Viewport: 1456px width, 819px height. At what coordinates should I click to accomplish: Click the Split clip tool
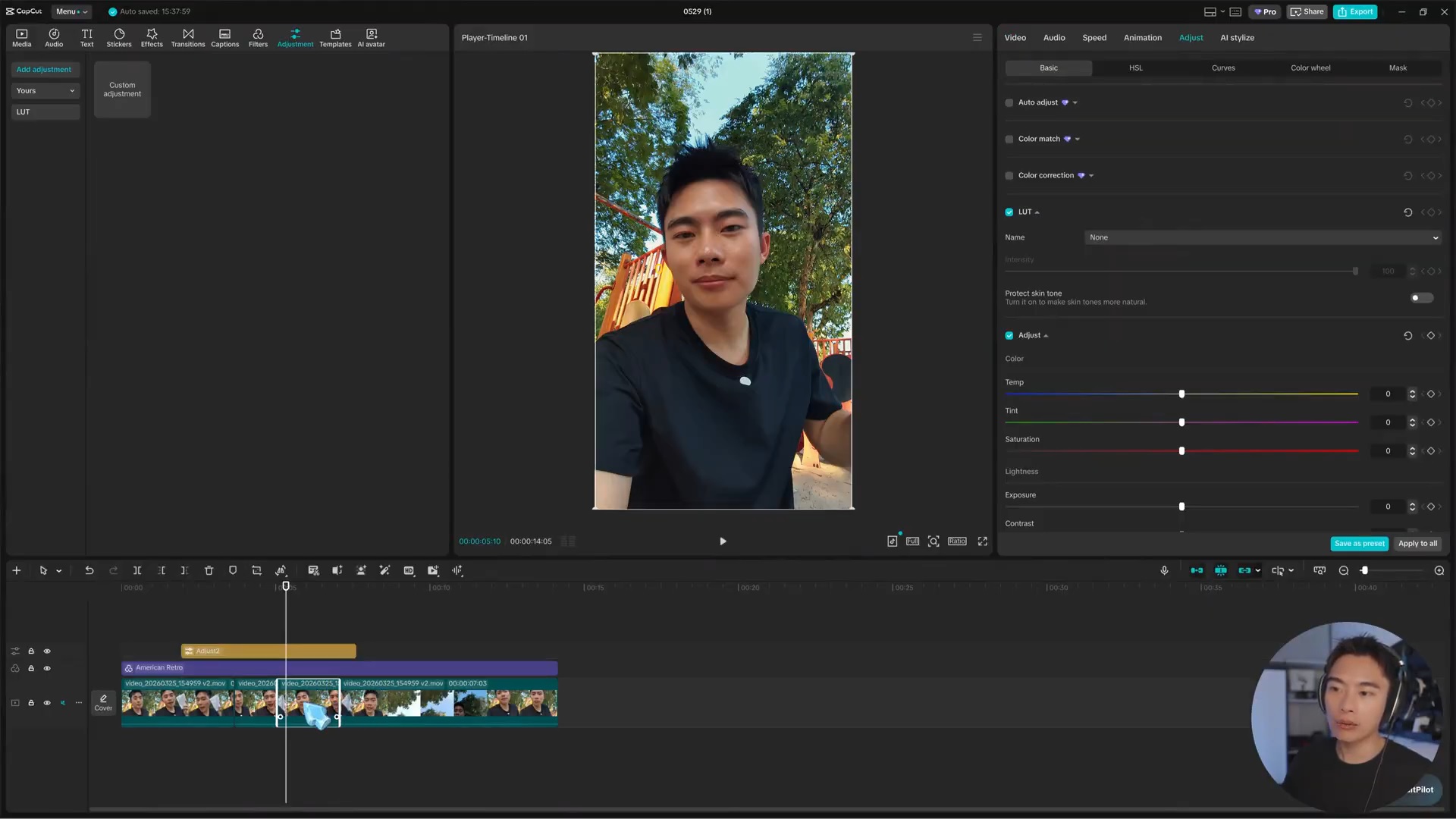click(137, 570)
